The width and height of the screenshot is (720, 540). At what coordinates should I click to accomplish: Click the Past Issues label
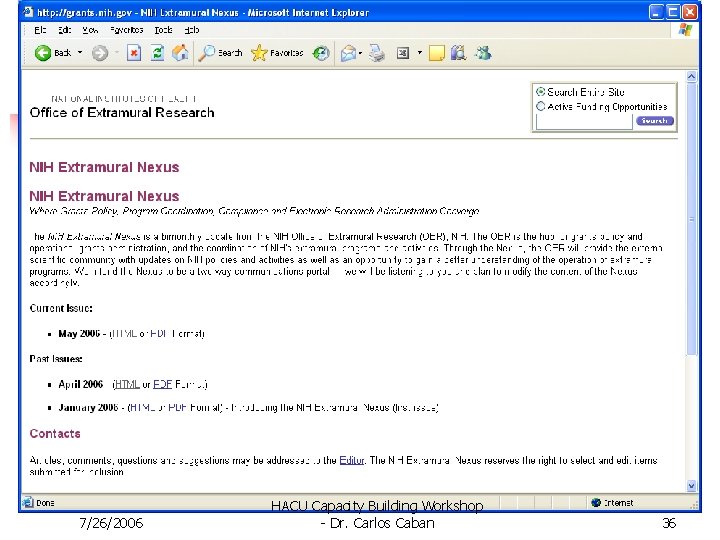pyautogui.click(x=56, y=359)
